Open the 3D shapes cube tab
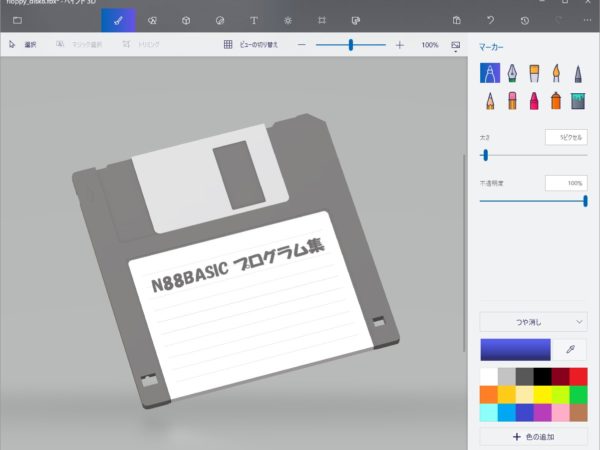 tap(186, 20)
